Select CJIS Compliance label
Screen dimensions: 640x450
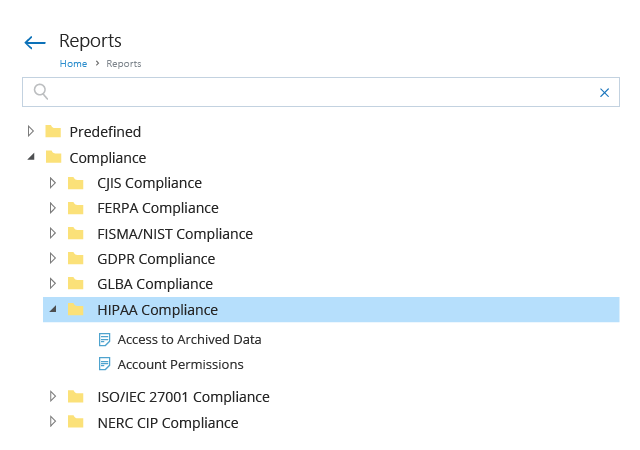click(x=149, y=183)
